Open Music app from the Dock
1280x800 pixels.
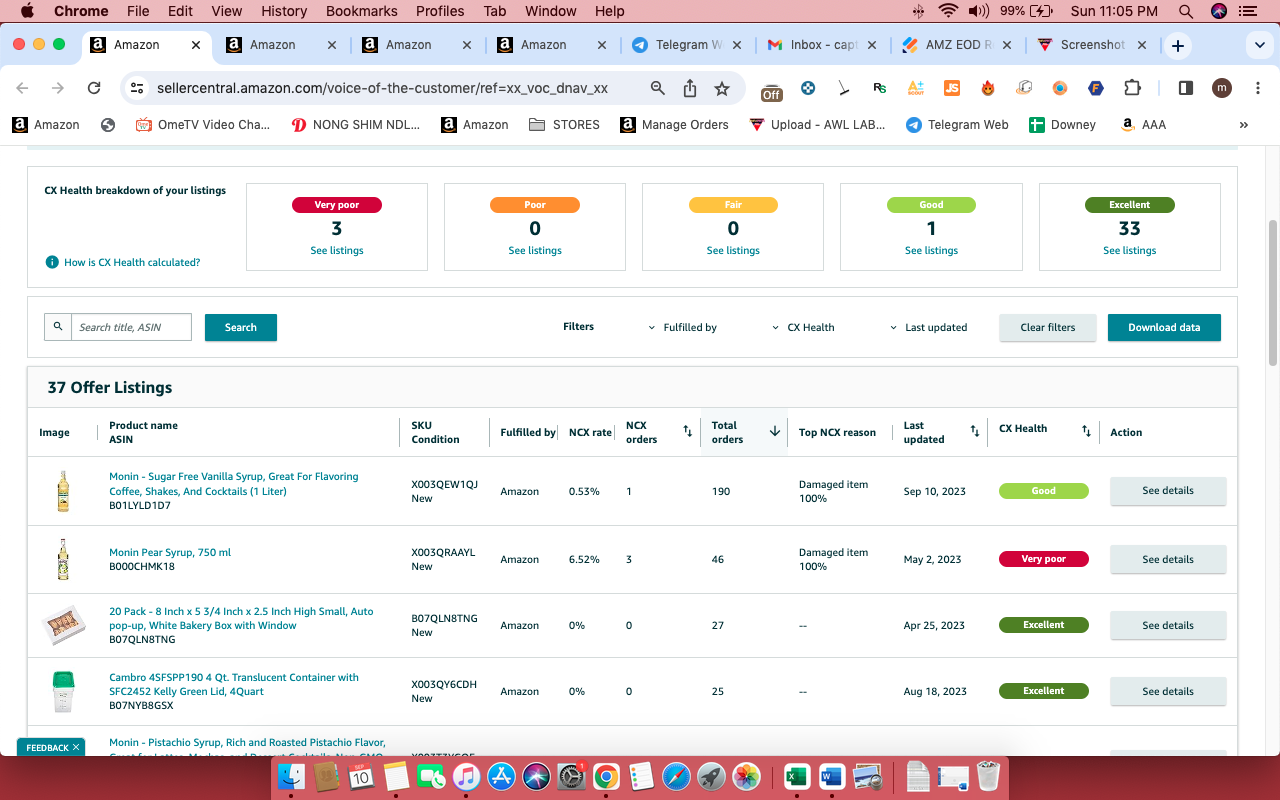pos(466,776)
